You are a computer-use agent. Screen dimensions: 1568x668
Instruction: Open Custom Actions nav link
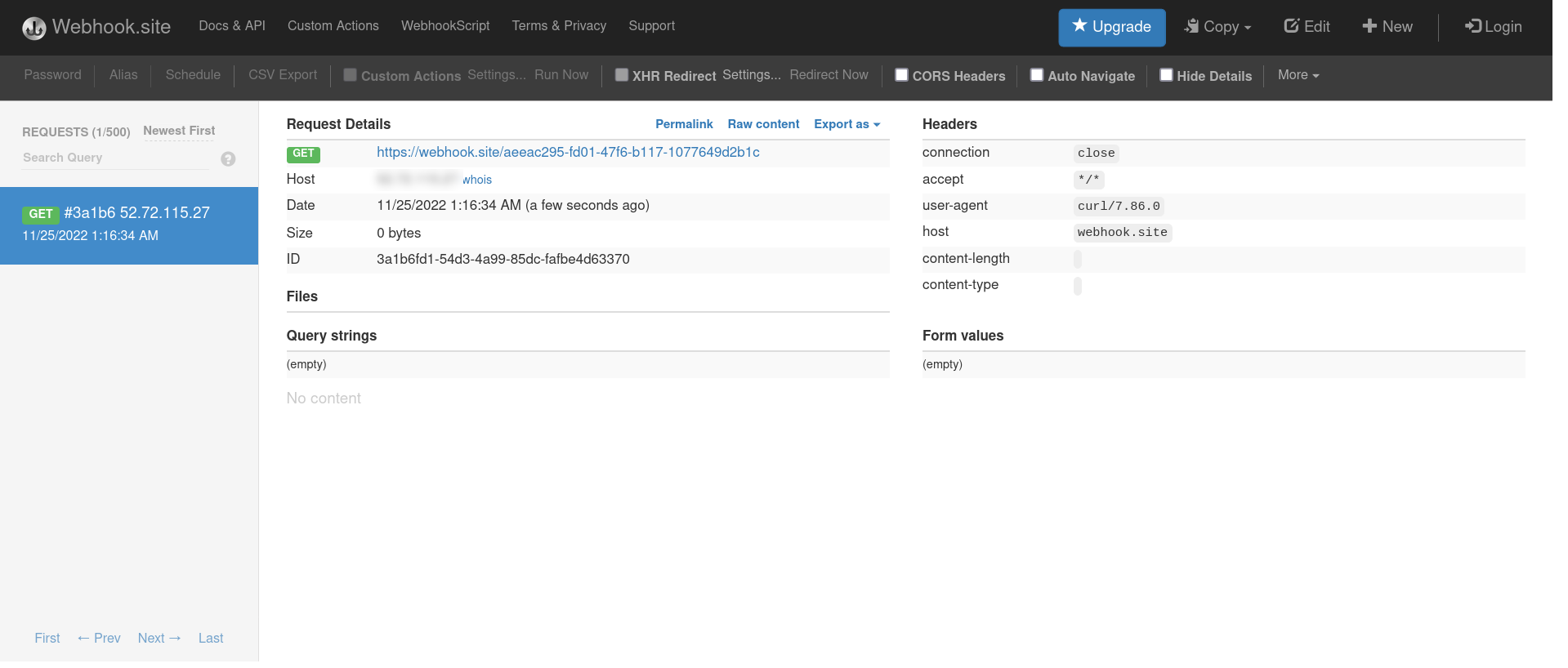click(x=333, y=26)
